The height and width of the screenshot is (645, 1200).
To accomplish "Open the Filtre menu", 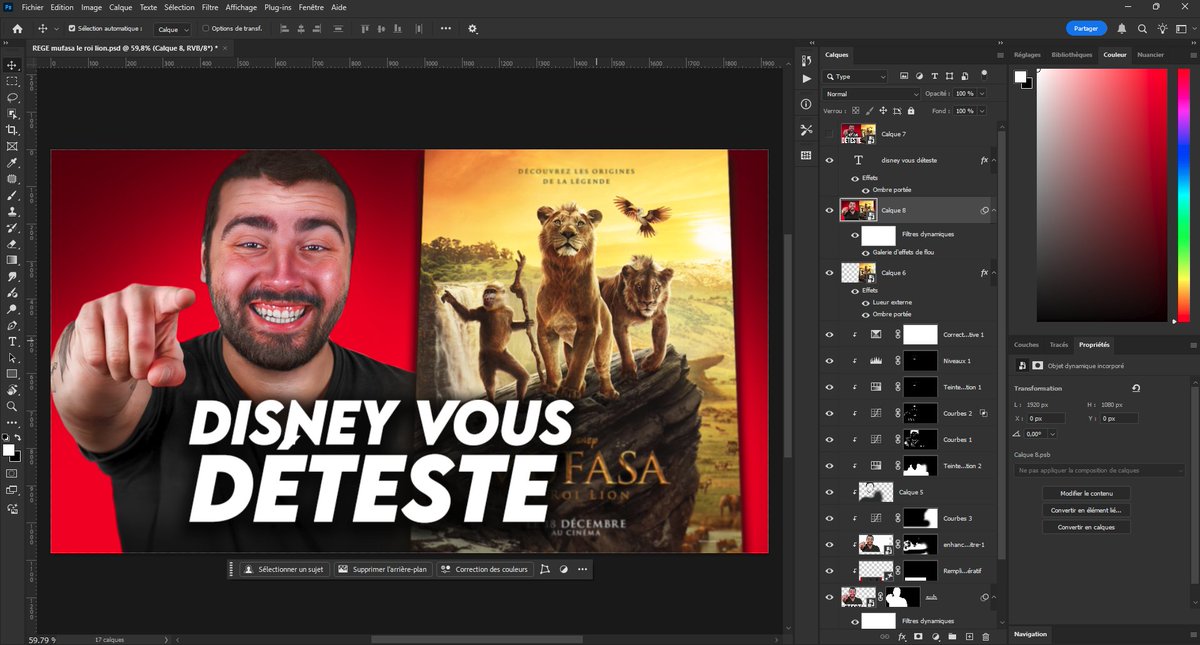I will pos(210,7).
